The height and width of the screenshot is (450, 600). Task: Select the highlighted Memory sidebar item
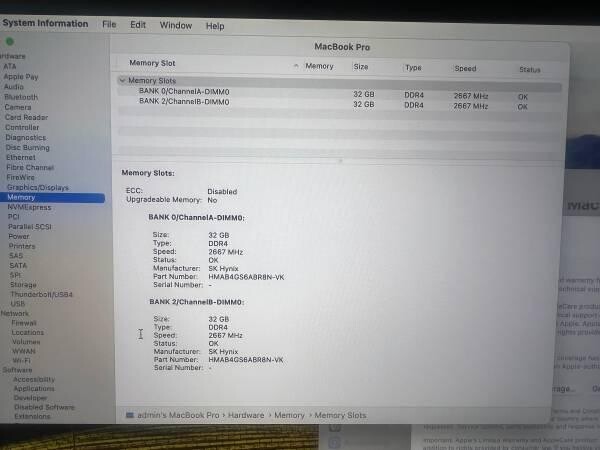click(x=52, y=197)
